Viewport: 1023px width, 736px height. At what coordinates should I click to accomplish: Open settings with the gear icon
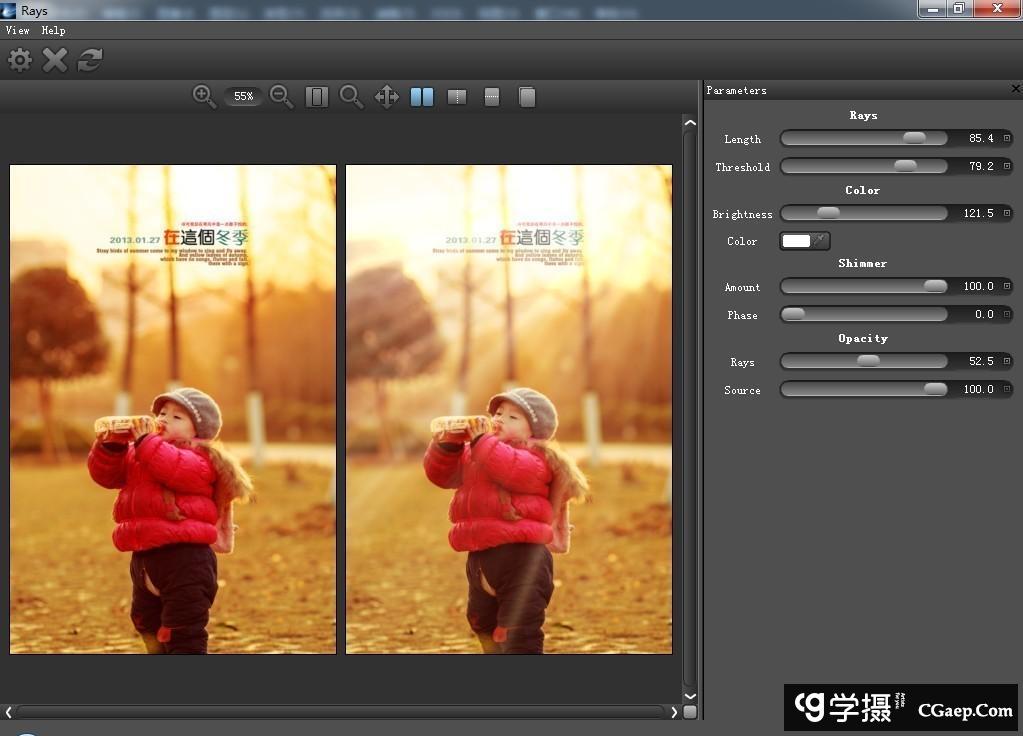click(x=20, y=60)
